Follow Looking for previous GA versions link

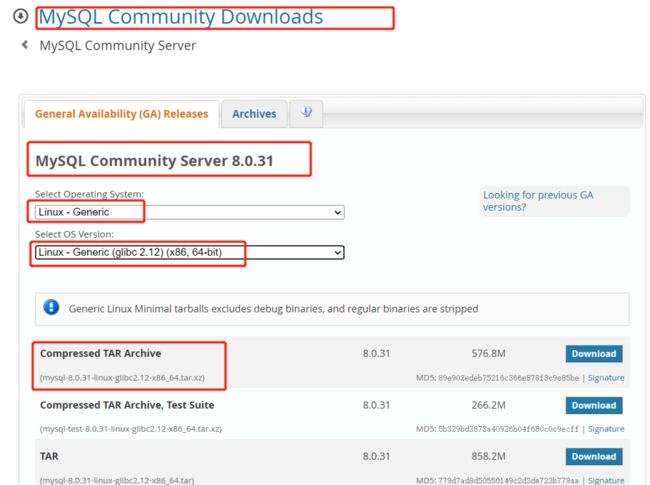tap(538, 201)
